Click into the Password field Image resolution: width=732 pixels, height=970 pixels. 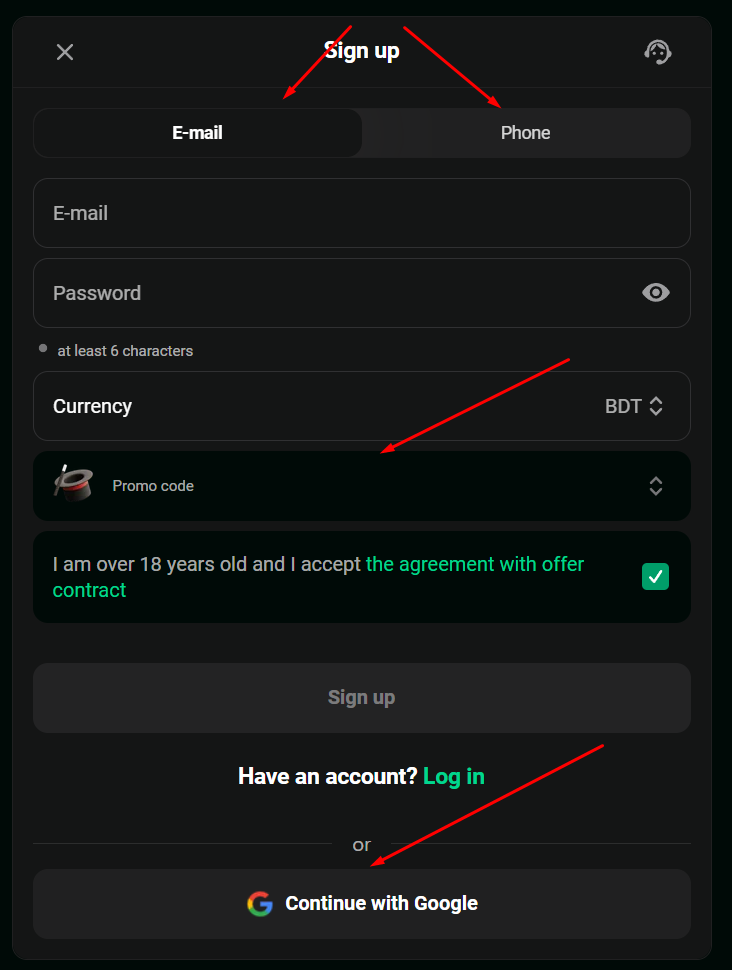(330, 293)
